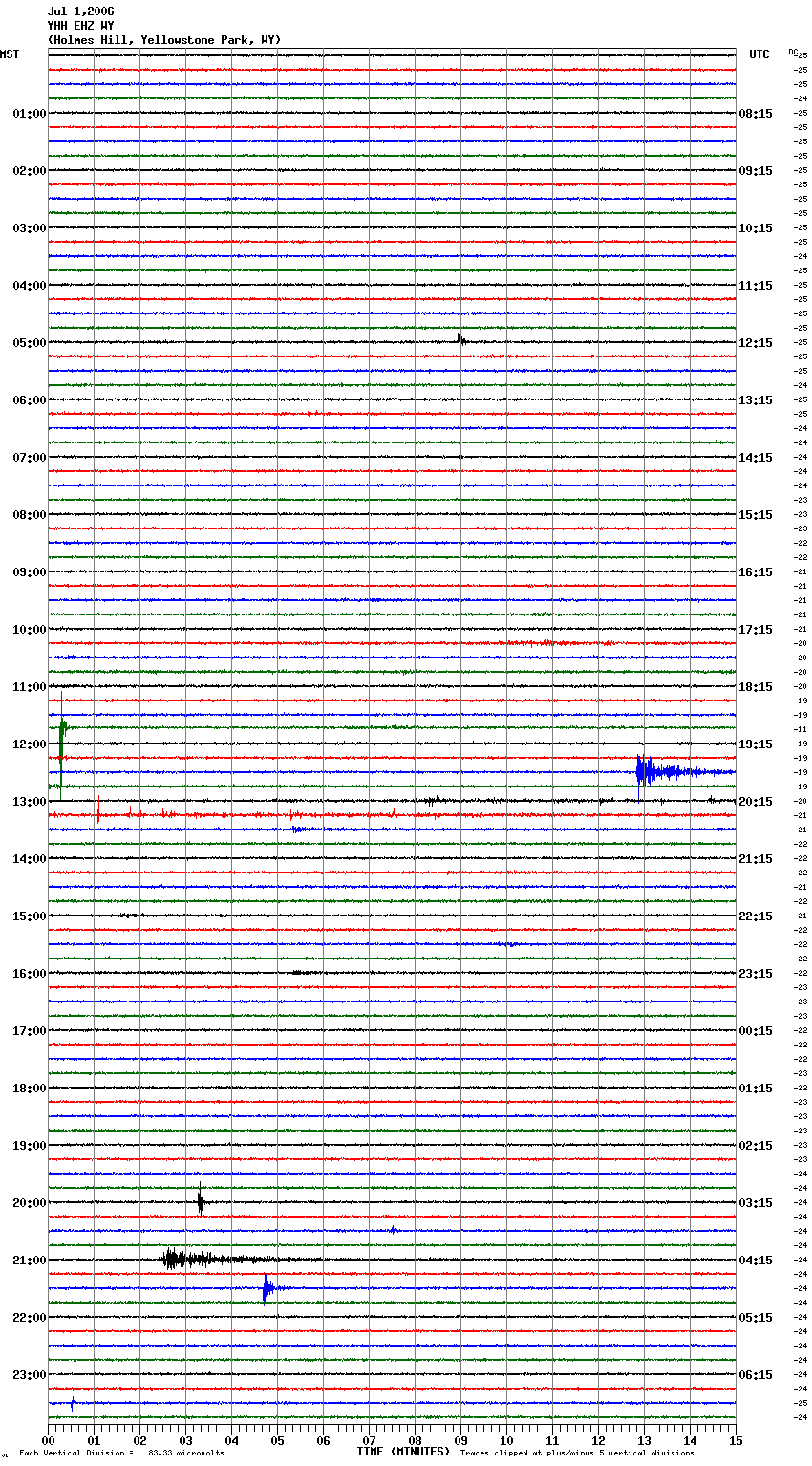Click the long black event on 21:00 trace
Screen dimensions: 812x1466
[x=239, y=1260]
